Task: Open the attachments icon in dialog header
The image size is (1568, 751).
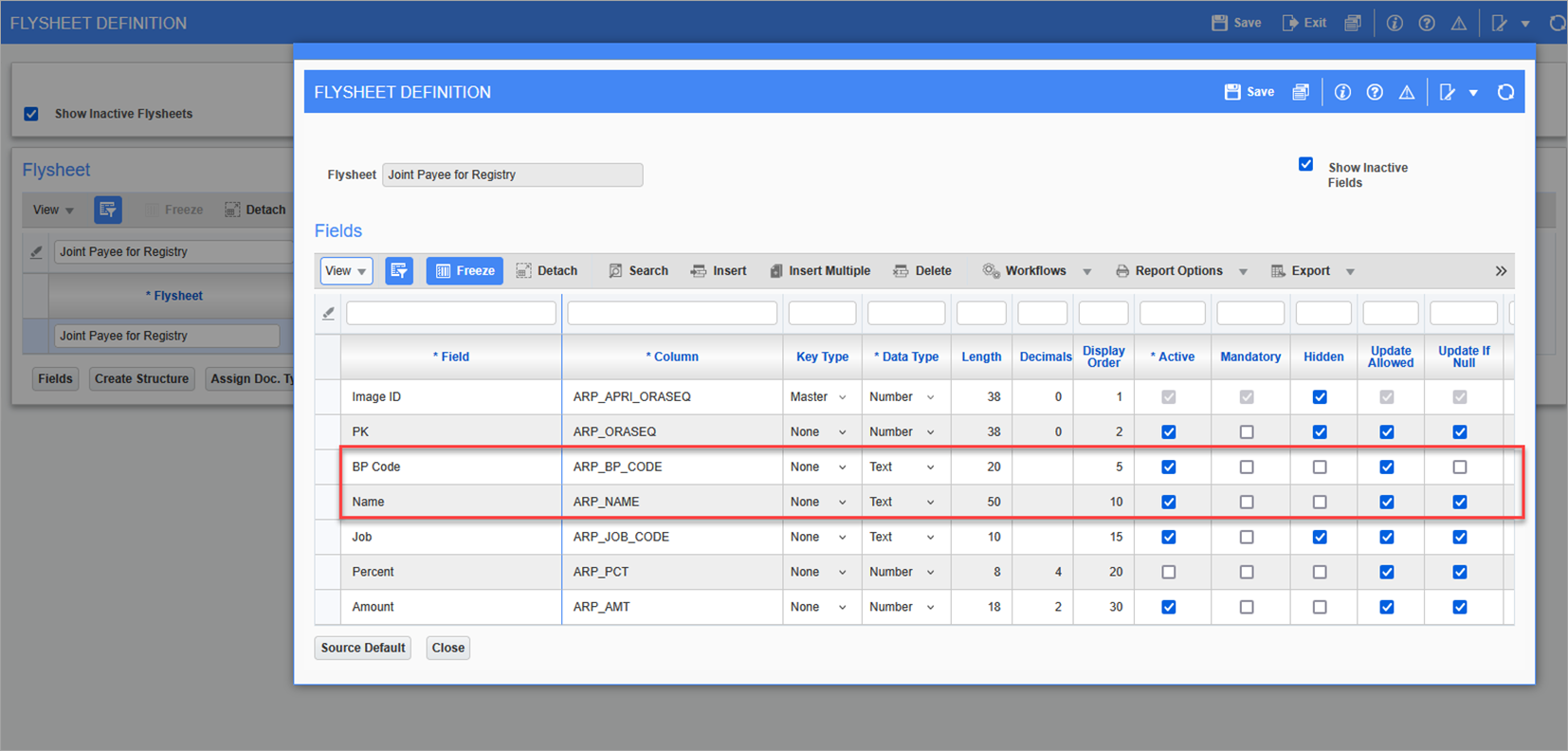Action: point(1301,92)
